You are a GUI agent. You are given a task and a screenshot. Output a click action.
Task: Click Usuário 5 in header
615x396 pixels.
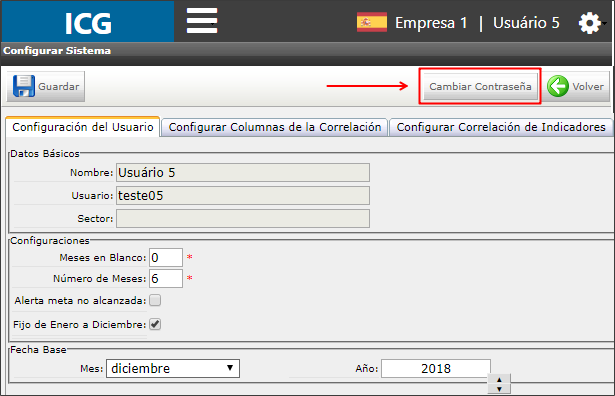[526, 23]
